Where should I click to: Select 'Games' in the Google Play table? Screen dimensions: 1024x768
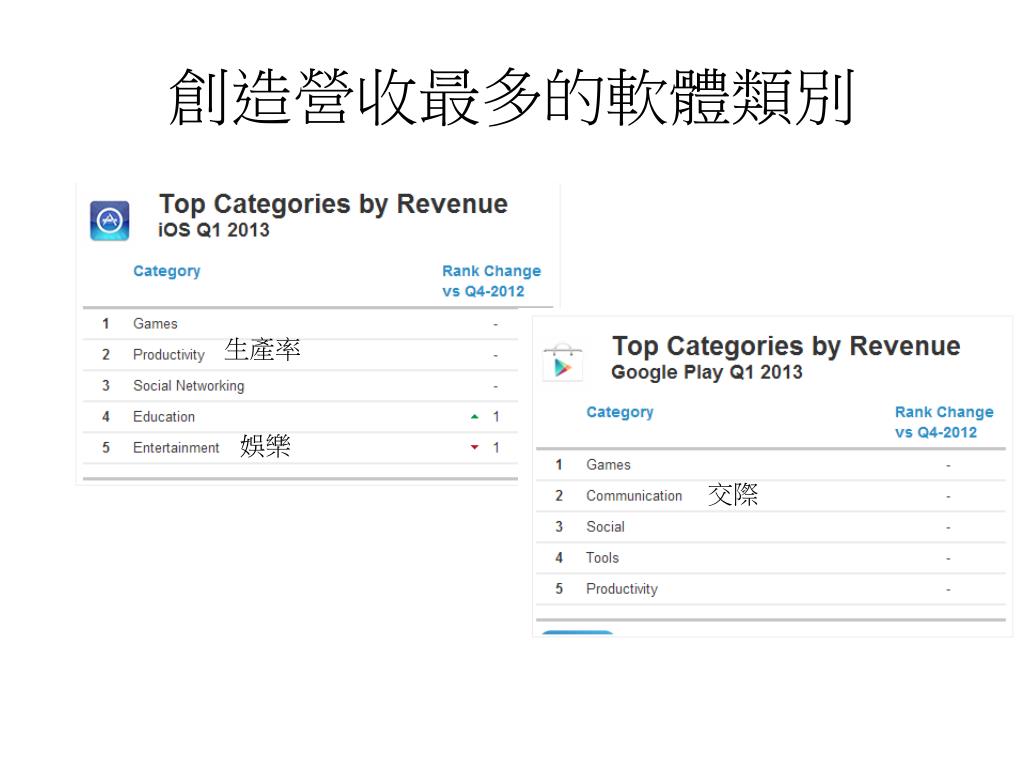[x=609, y=465]
